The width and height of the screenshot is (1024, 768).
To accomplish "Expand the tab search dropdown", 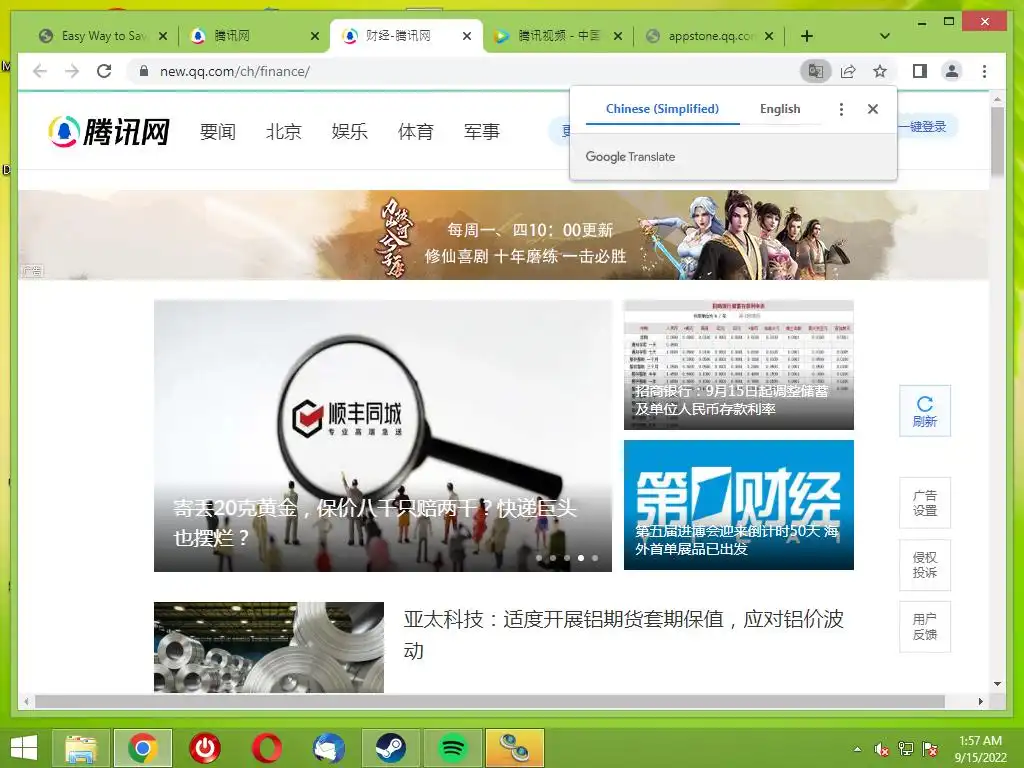I will pos(884,36).
